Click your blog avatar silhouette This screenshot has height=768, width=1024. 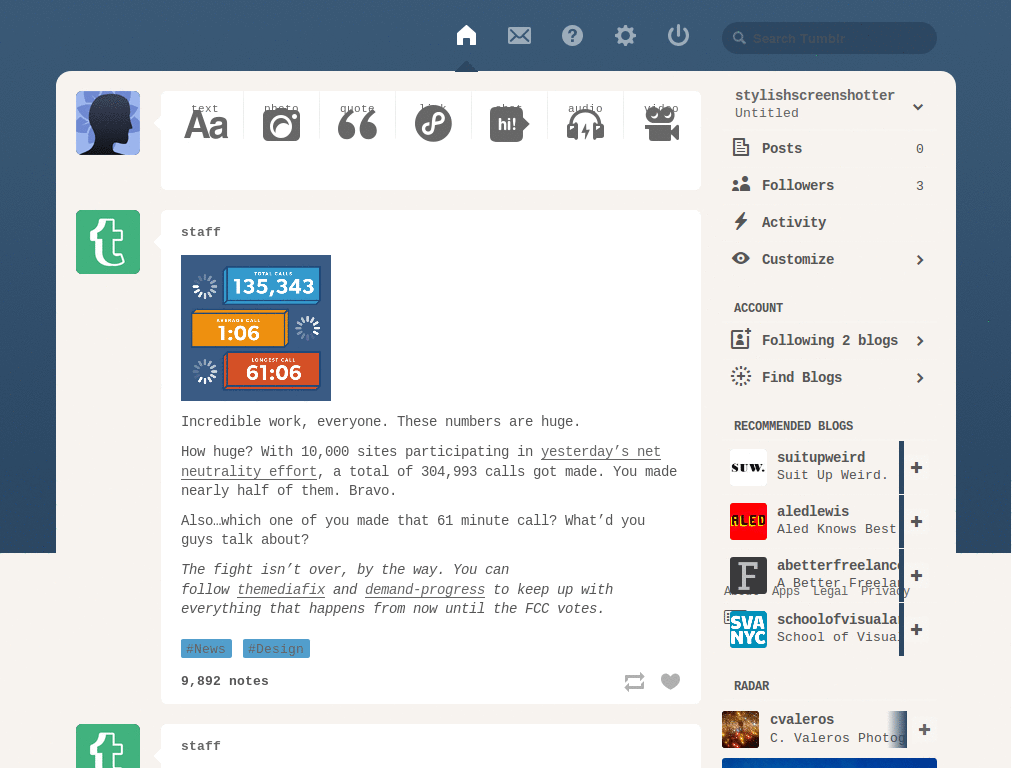(108, 123)
